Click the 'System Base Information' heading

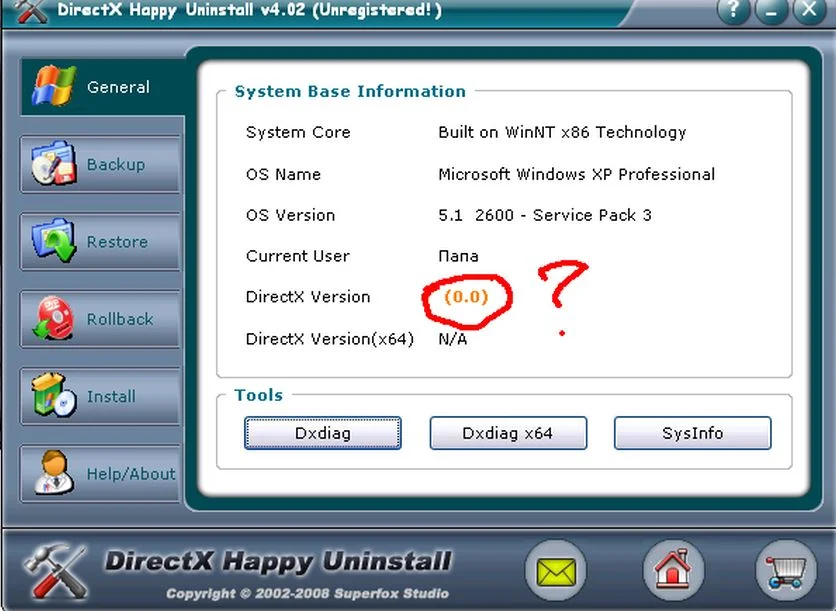pyautogui.click(x=350, y=91)
